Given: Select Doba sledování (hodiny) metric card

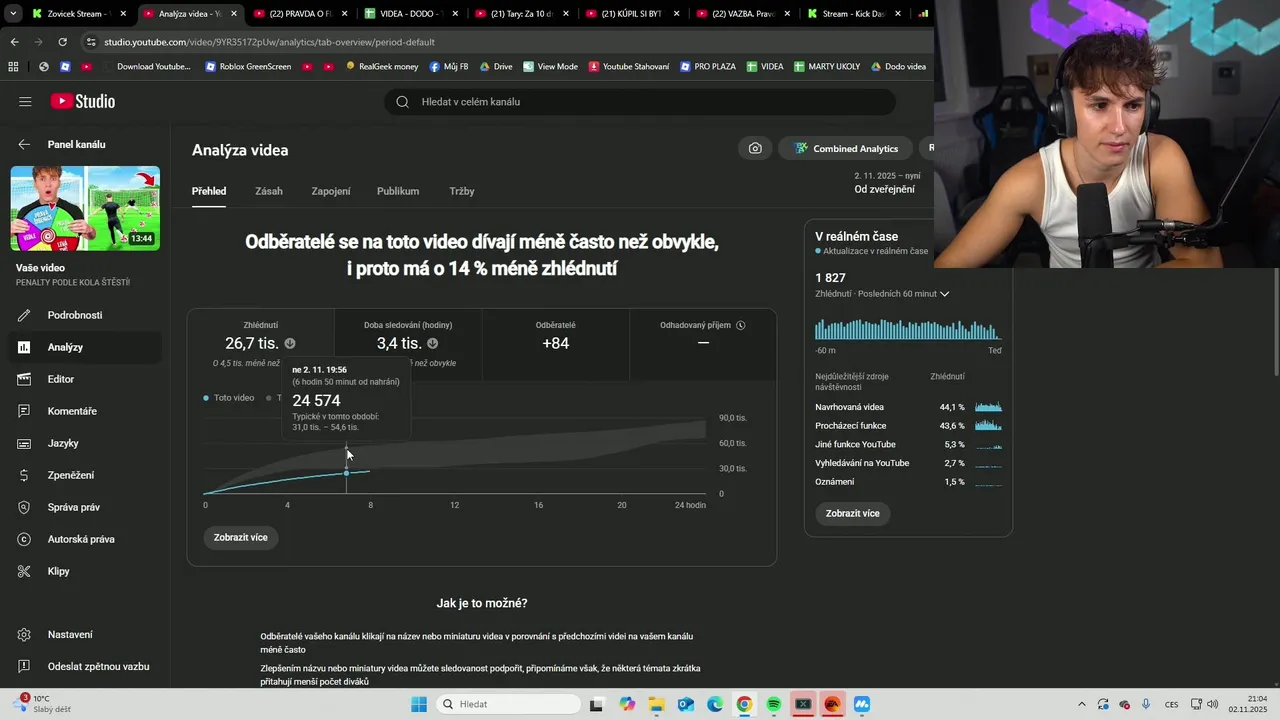Looking at the screenshot, I should click(x=408, y=344).
